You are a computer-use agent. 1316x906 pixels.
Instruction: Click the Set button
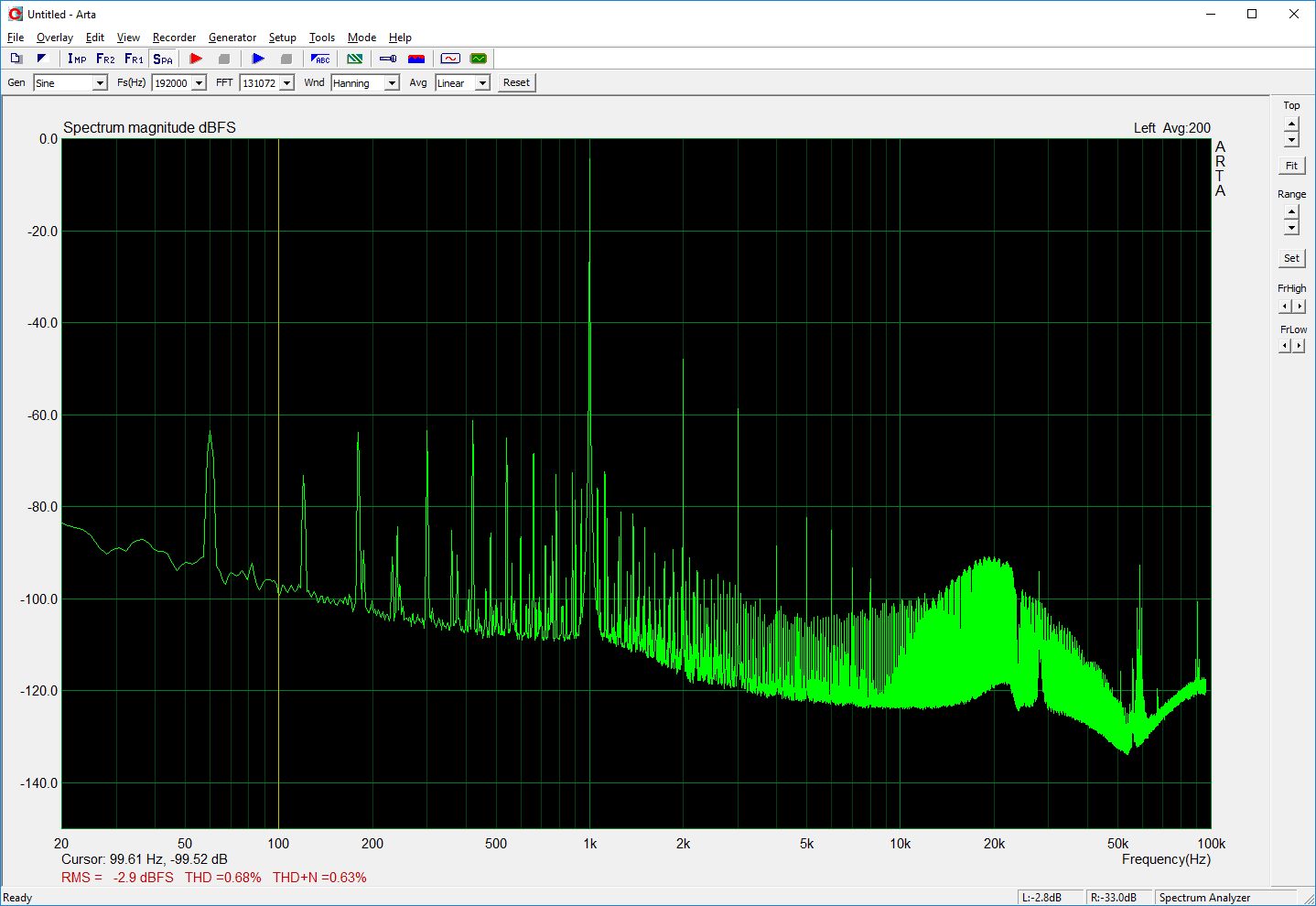[x=1291, y=258]
